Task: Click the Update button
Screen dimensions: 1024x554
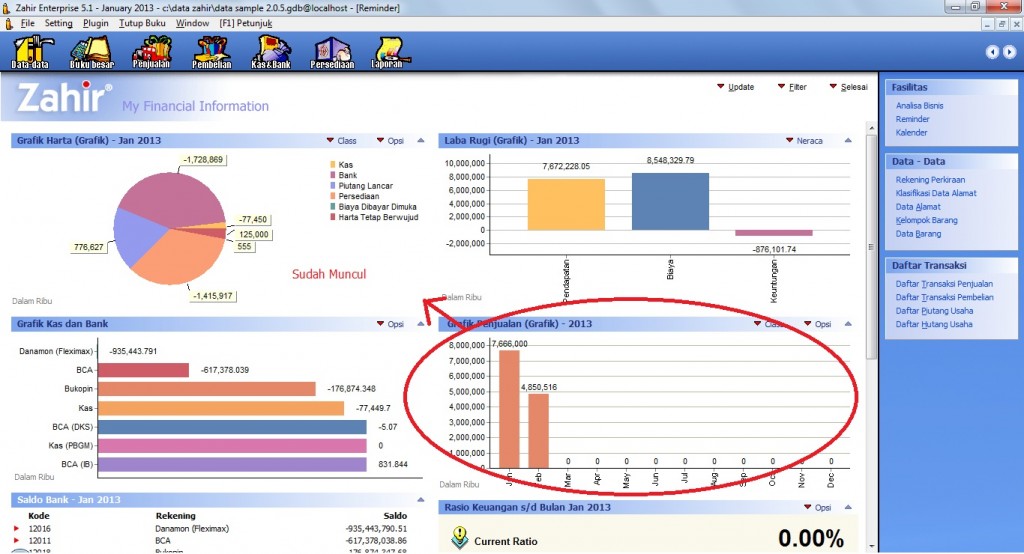Action: (735, 87)
